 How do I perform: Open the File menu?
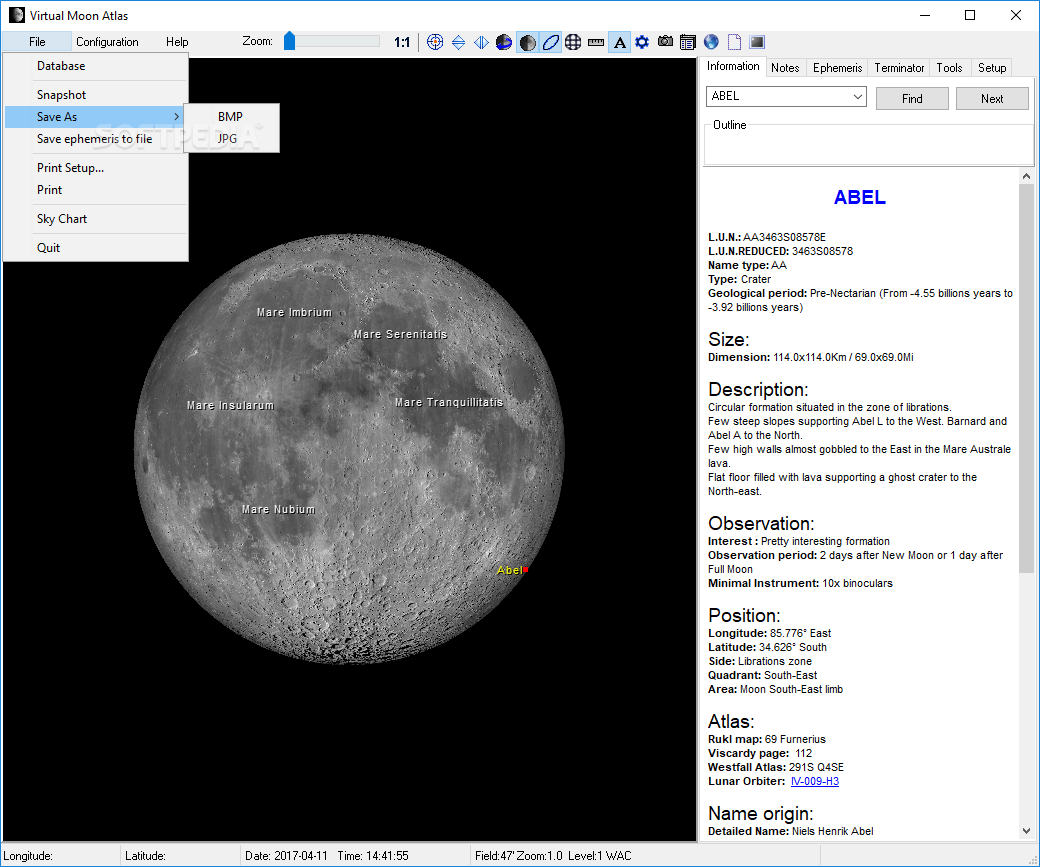pyautogui.click(x=37, y=42)
